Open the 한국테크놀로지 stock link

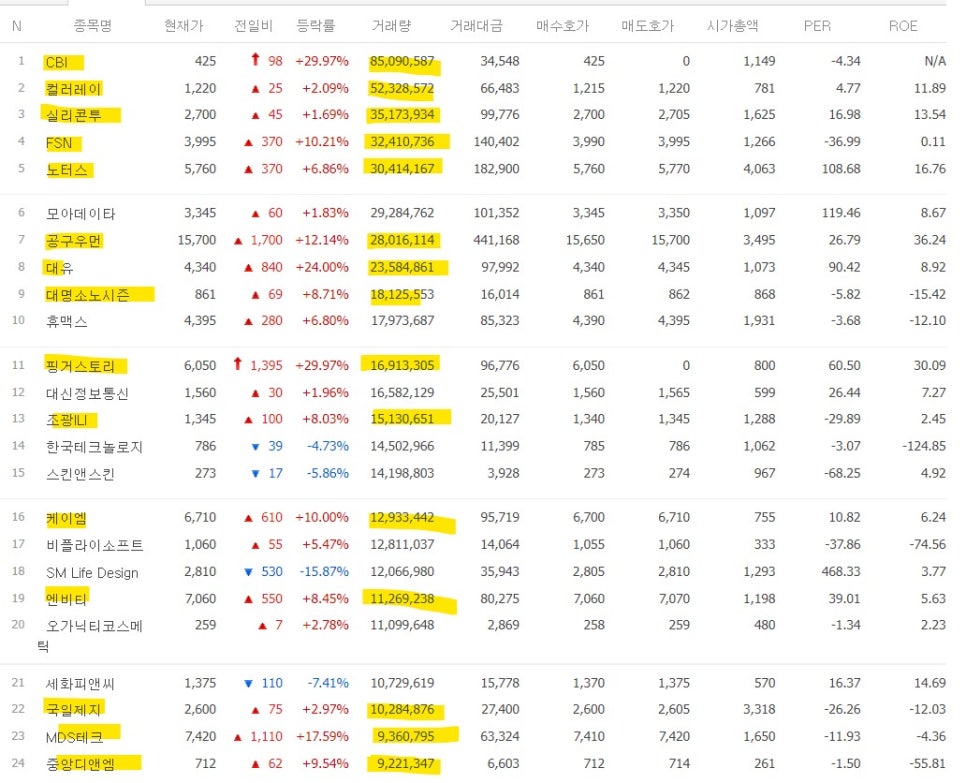pyautogui.click(x=94, y=447)
